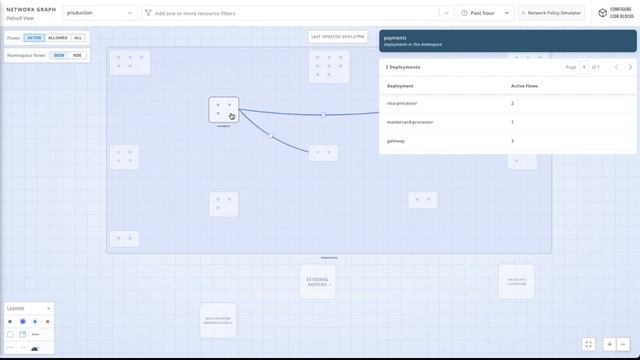Go to next page of deployments
Screen dimensions: 640x360
(630, 67)
